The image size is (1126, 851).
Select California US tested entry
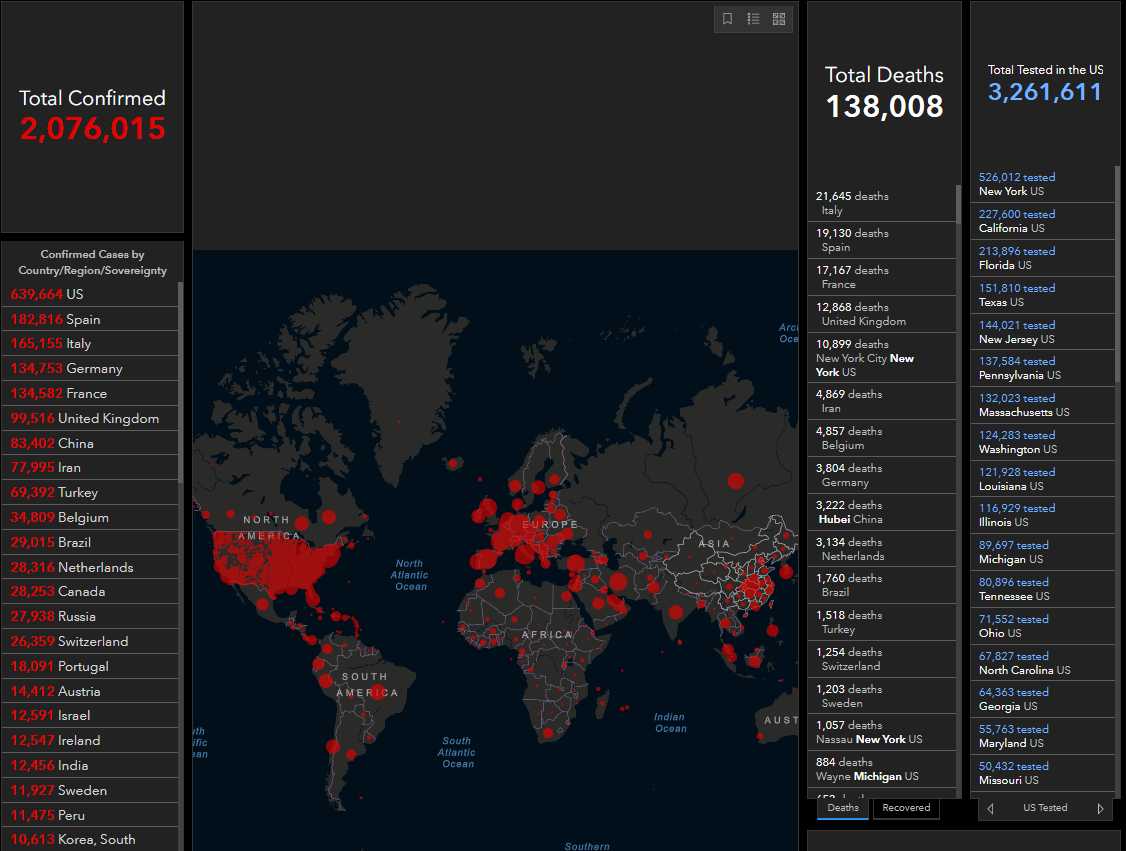coord(1040,221)
